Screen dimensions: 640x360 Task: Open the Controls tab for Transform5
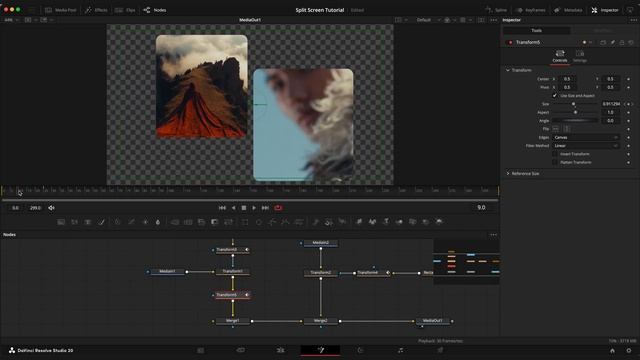560,56
